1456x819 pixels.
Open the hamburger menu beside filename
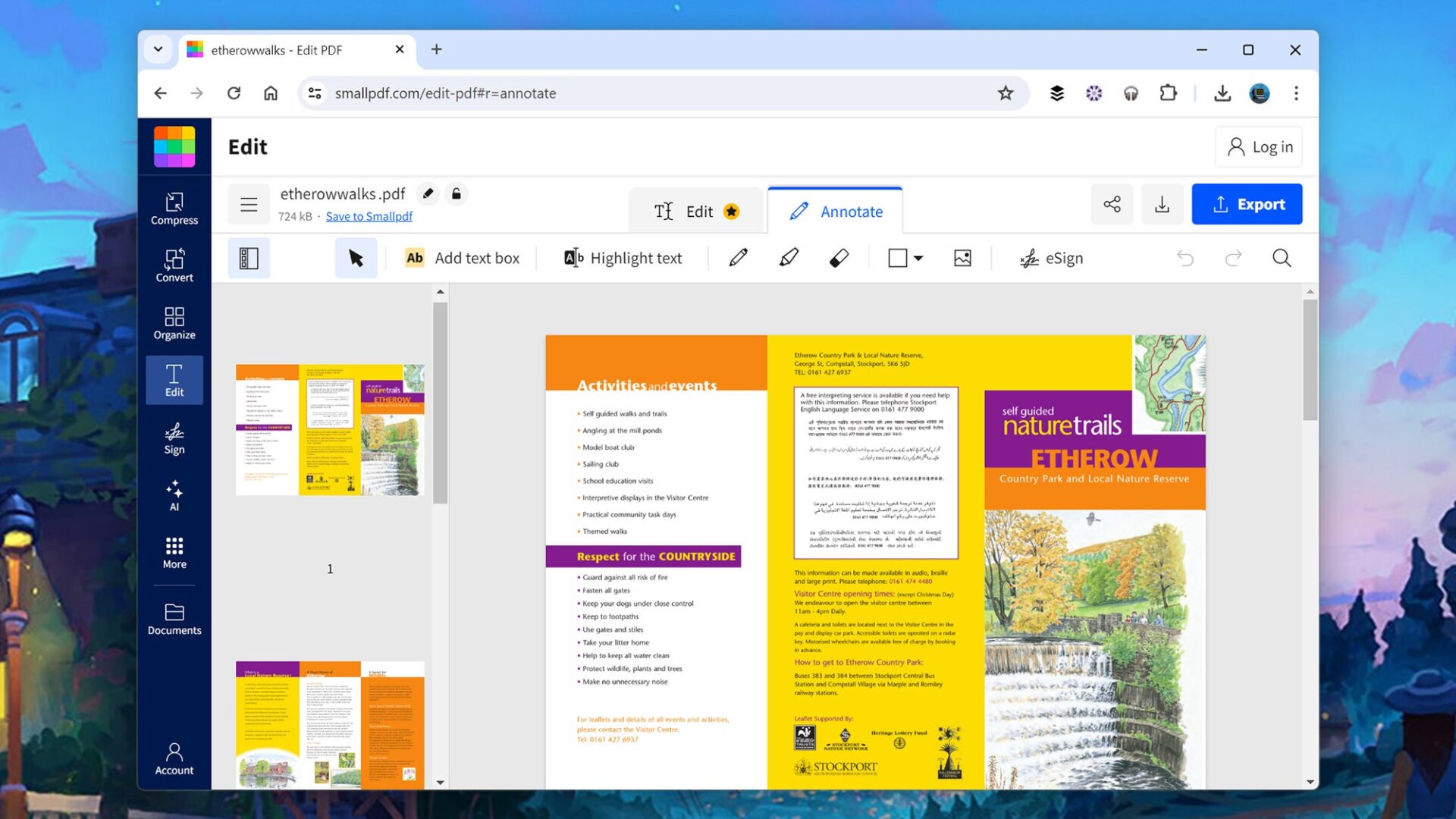coord(249,204)
